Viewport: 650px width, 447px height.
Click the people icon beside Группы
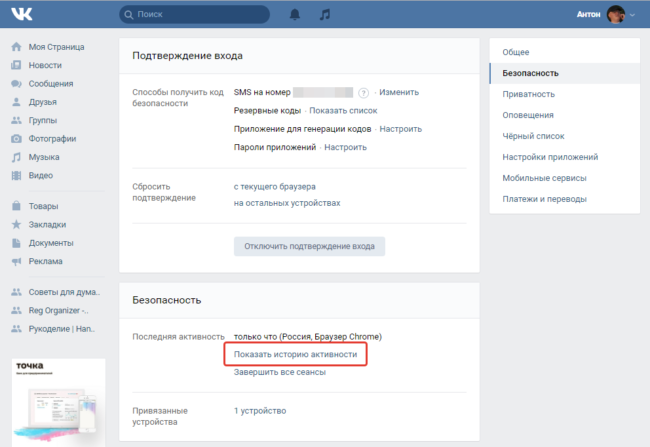pyautogui.click(x=16, y=120)
